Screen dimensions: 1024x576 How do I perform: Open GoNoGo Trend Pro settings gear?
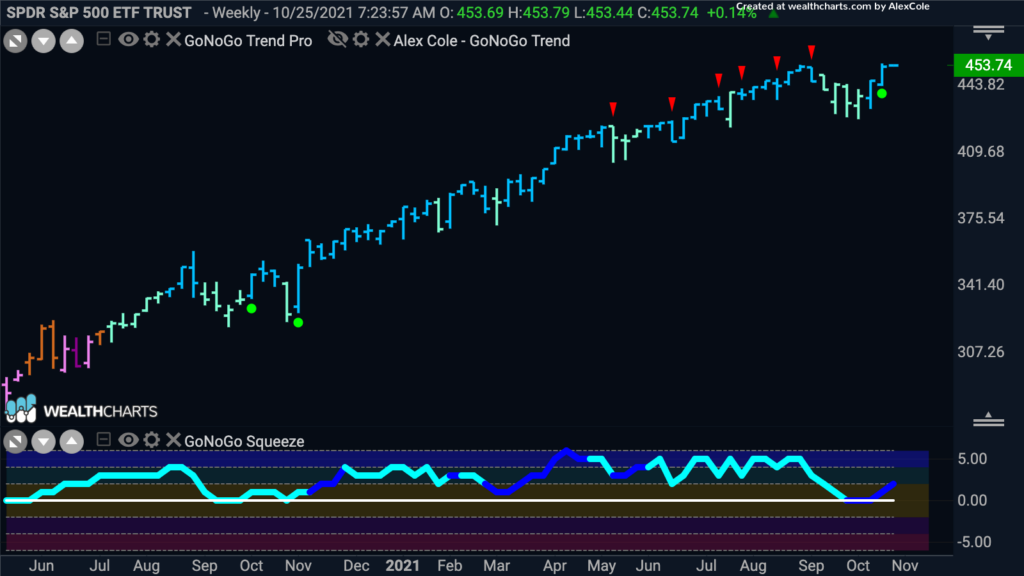[x=152, y=39]
